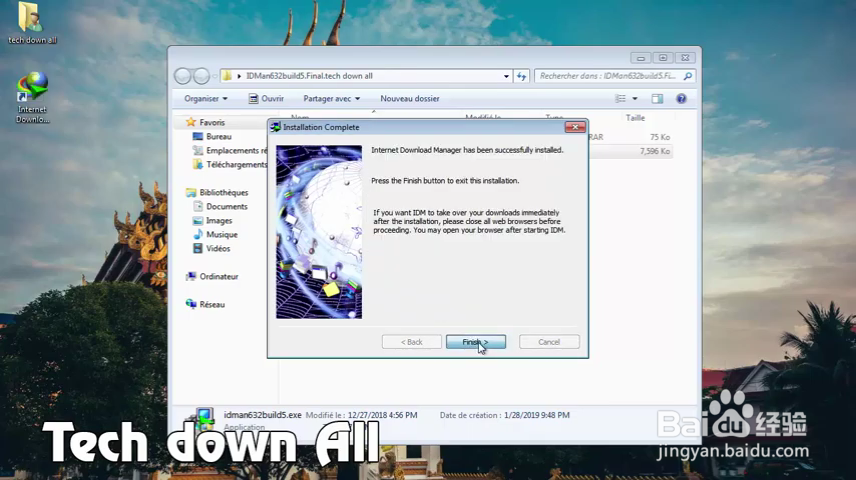The width and height of the screenshot is (856, 480).
Task: Click the installer icon in dialog title bar
Action: pyautogui.click(x=276, y=127)
